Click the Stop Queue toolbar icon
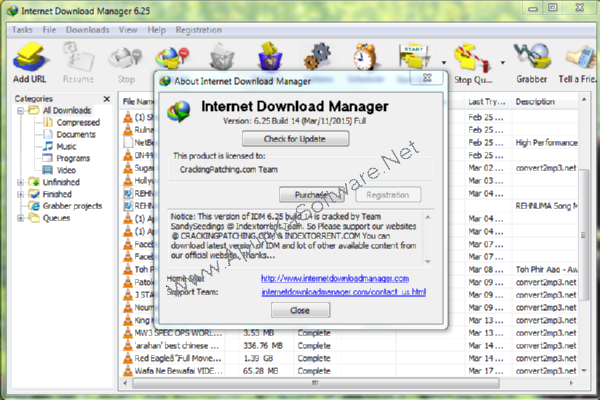Viewport: 600px width, 400px height. 472,57
